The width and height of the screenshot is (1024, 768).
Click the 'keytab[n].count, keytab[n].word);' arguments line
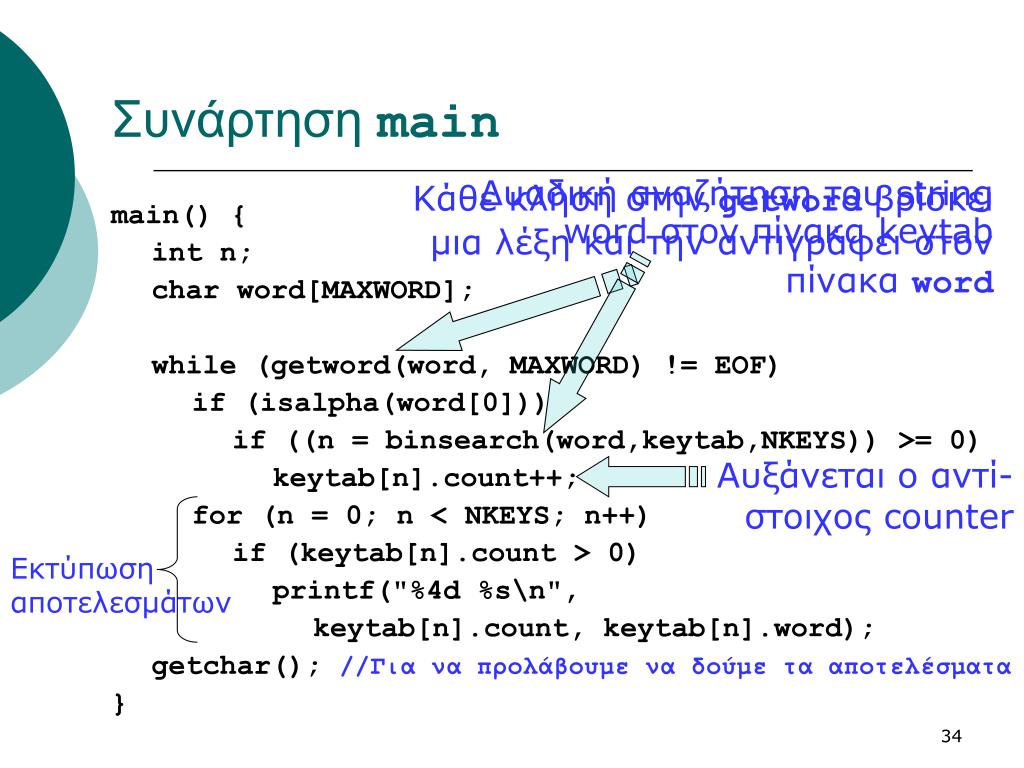[593, 628]
